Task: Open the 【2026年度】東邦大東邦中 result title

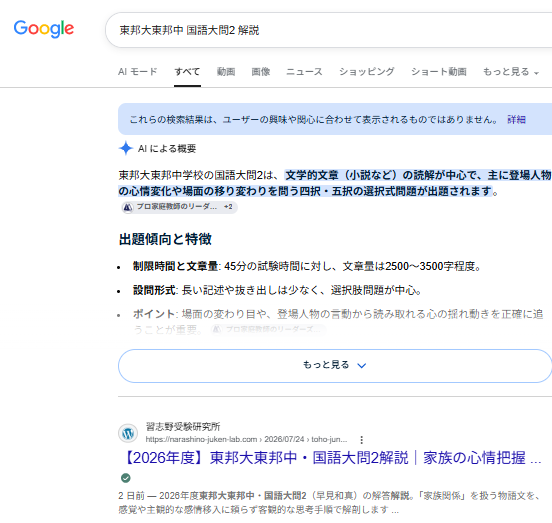Action: click(x=332, y=458)
